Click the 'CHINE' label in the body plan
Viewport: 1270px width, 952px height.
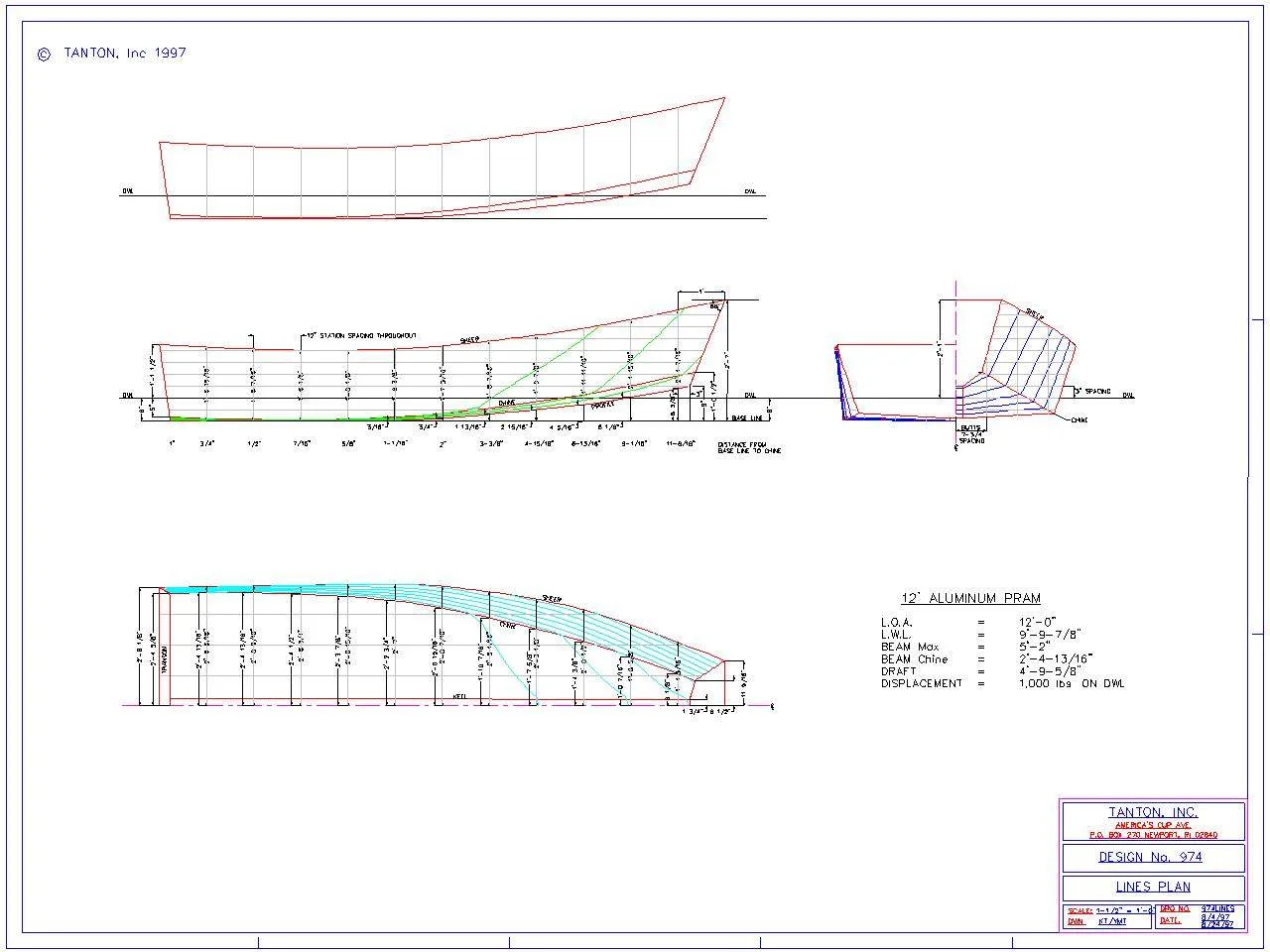click(x=1080, y=420)
